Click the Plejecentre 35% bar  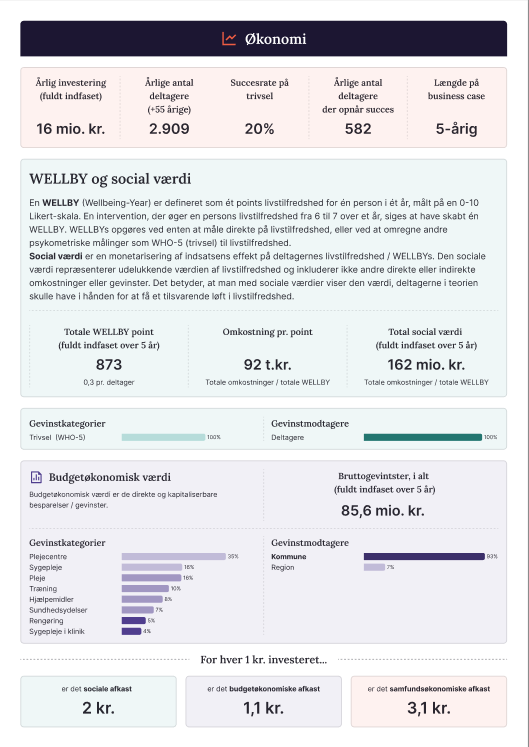(x=173, y=556)
